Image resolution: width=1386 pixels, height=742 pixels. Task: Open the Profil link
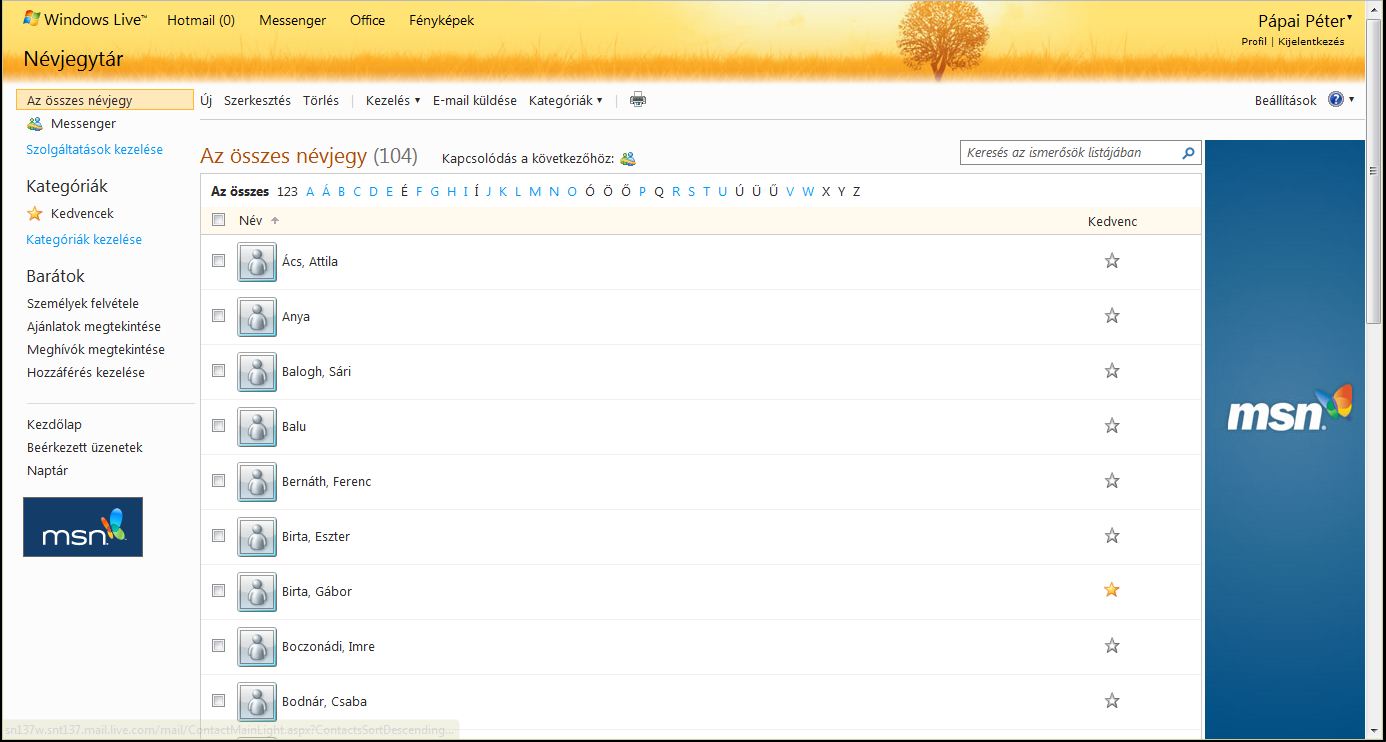(1254, 42)
